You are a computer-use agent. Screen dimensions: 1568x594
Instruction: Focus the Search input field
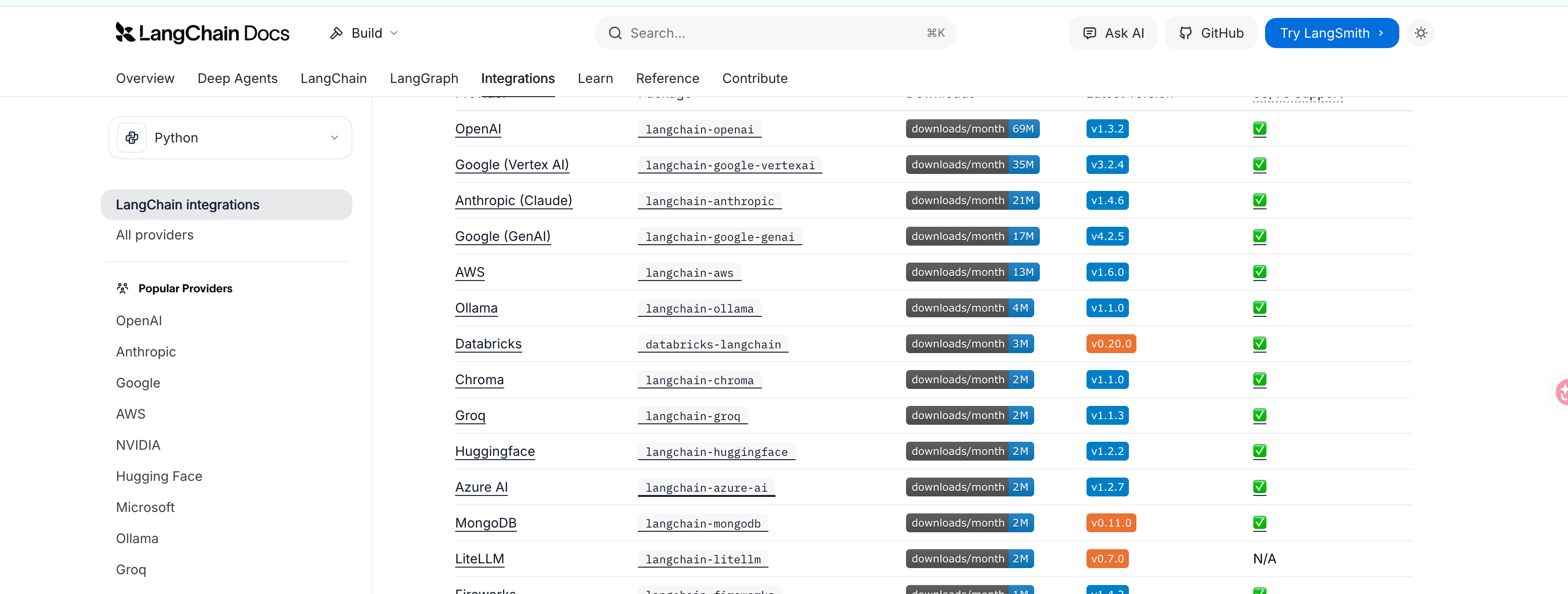pyautogui.click(x=775, y=33)
